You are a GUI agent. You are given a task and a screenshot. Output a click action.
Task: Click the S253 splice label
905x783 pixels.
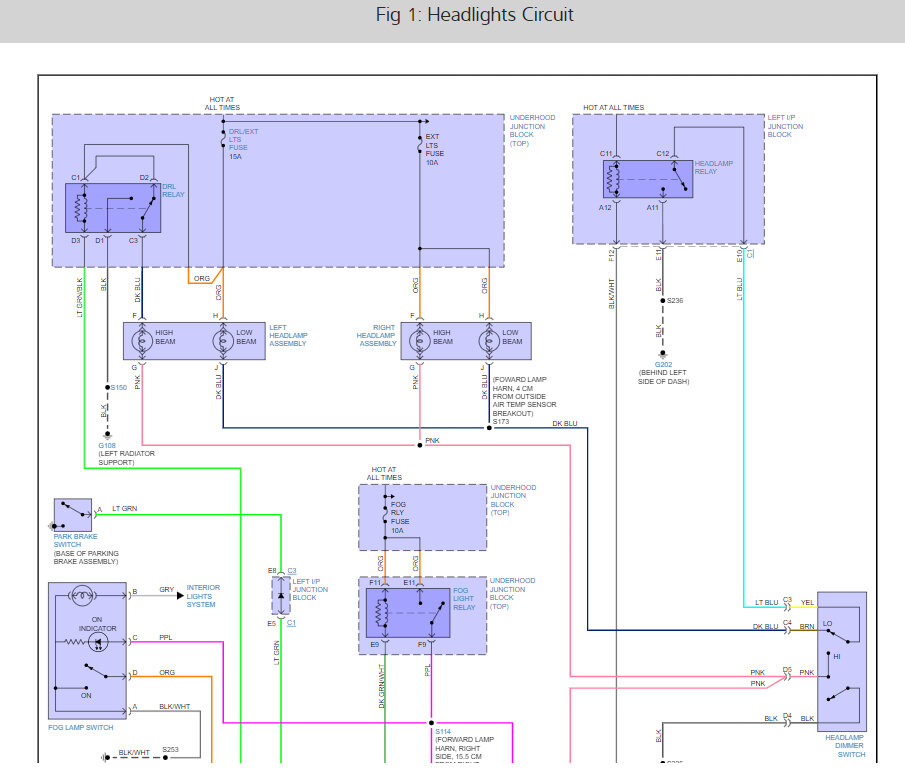[x=170, y=750]
